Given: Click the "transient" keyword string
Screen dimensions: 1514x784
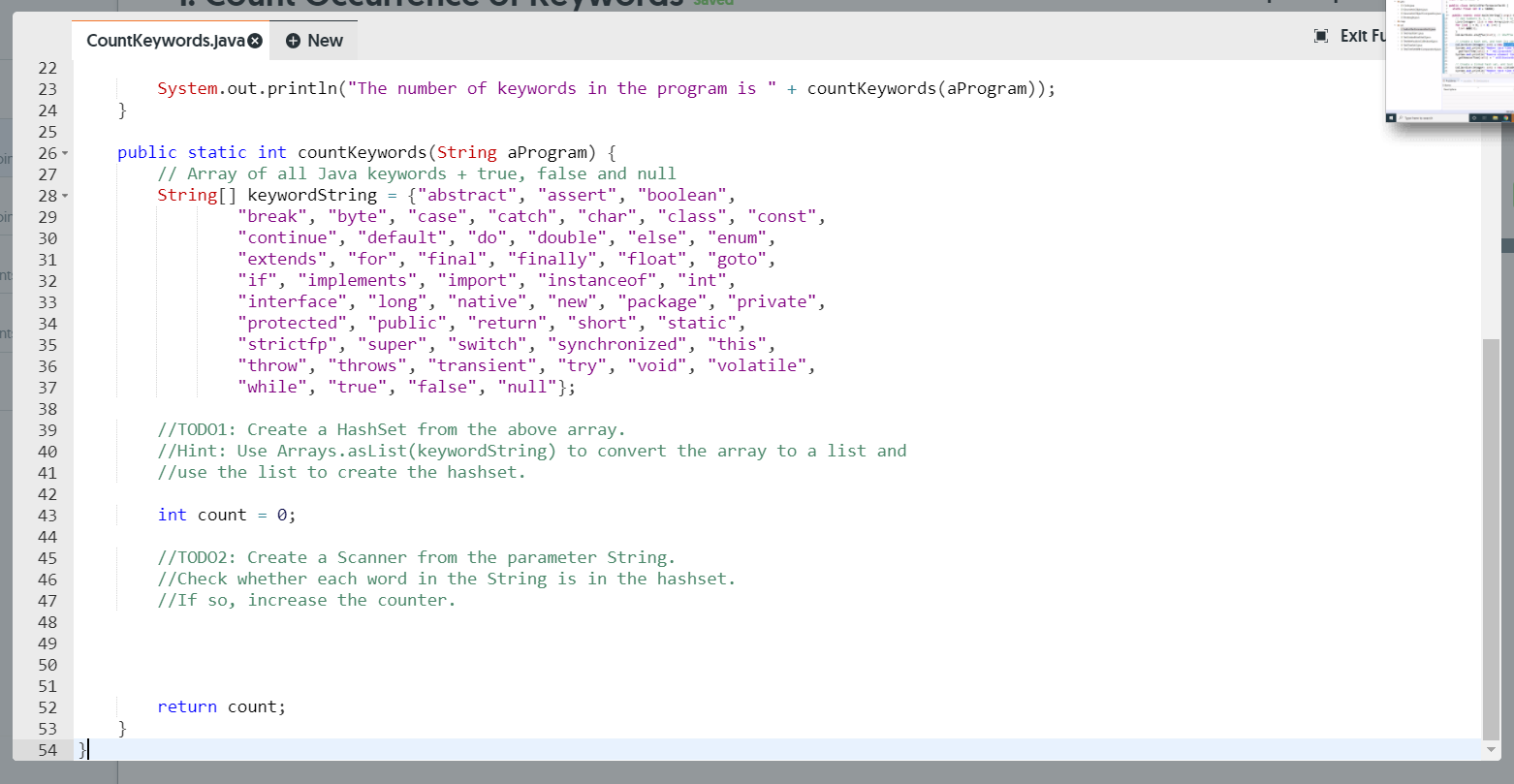Looking at the screenshot, I should 483,366.
